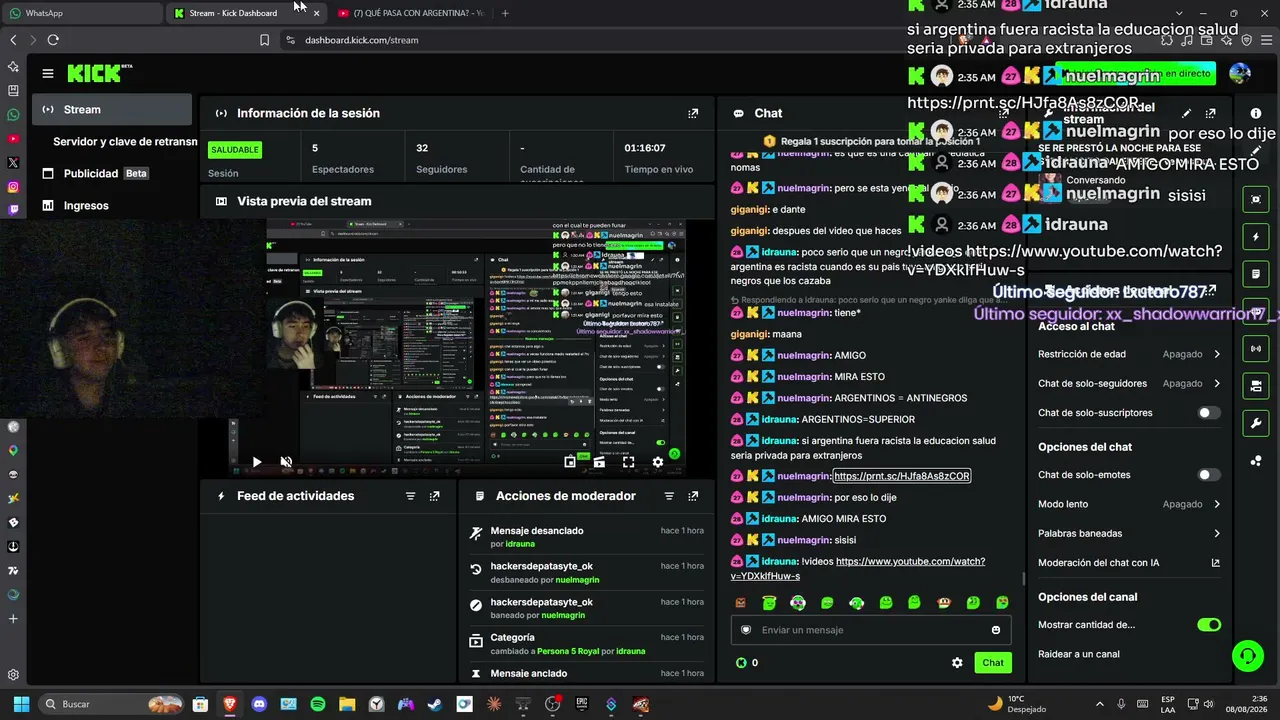Click the Windows taskbar Buscar search box

[113, 704]
